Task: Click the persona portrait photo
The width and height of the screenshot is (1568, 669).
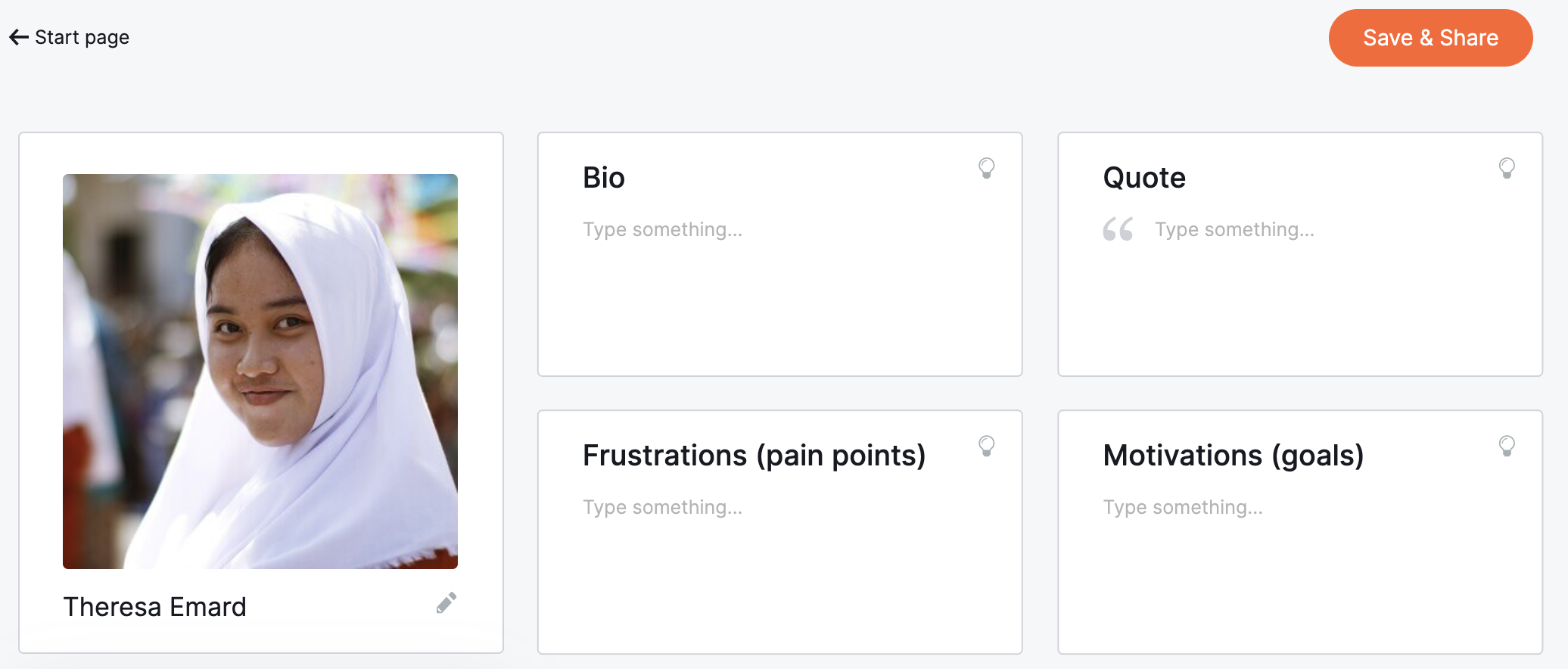Action: tap(260, 372)
